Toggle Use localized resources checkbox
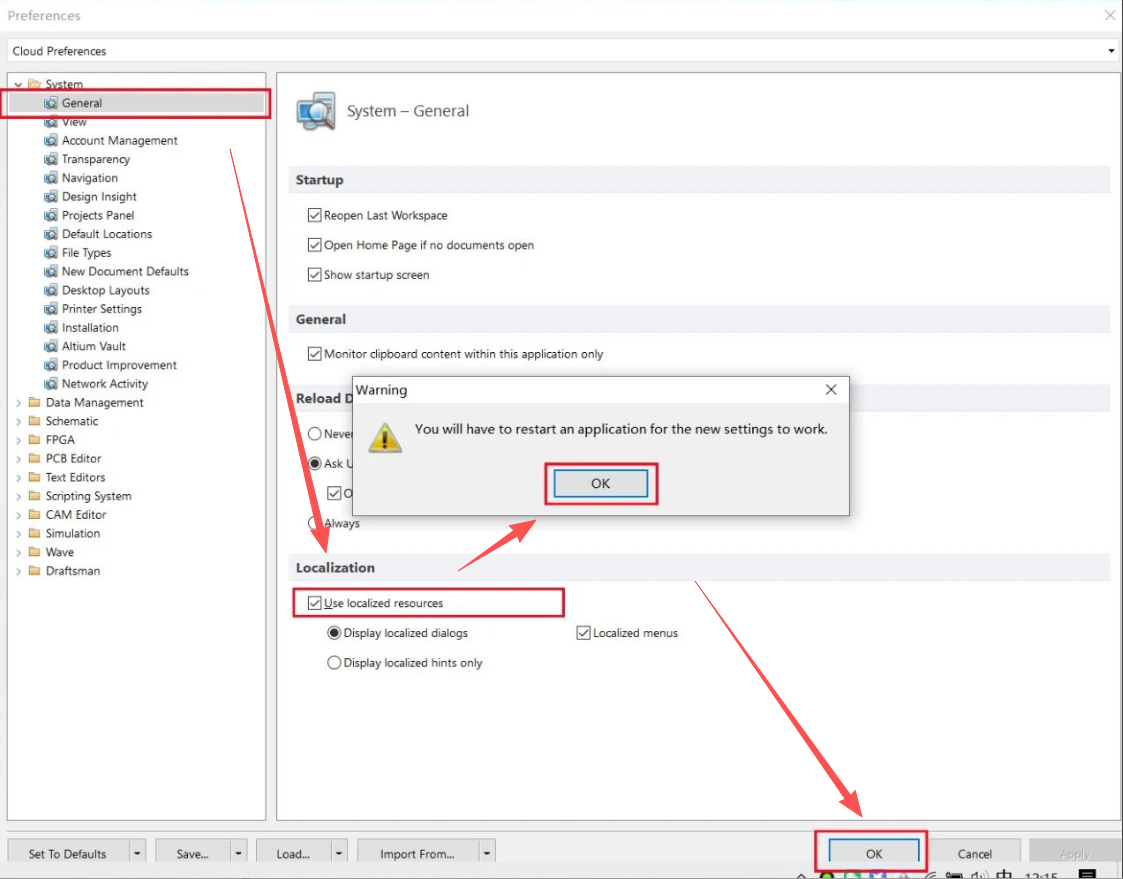 tap(315, 603)
